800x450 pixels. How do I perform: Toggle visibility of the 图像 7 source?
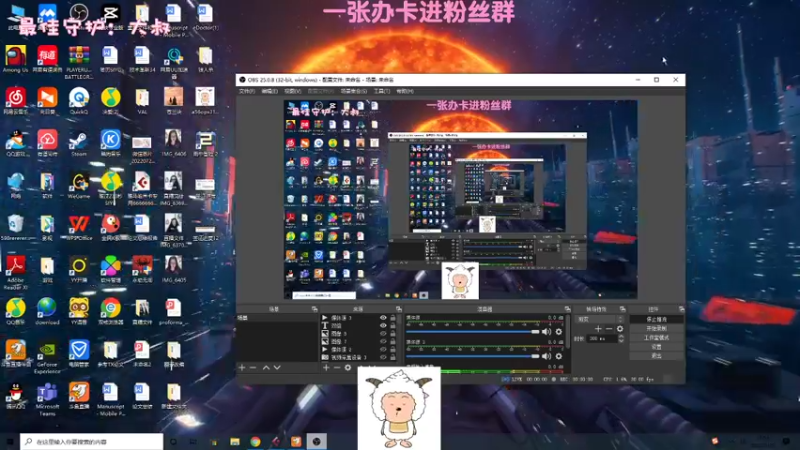point(383,341)
